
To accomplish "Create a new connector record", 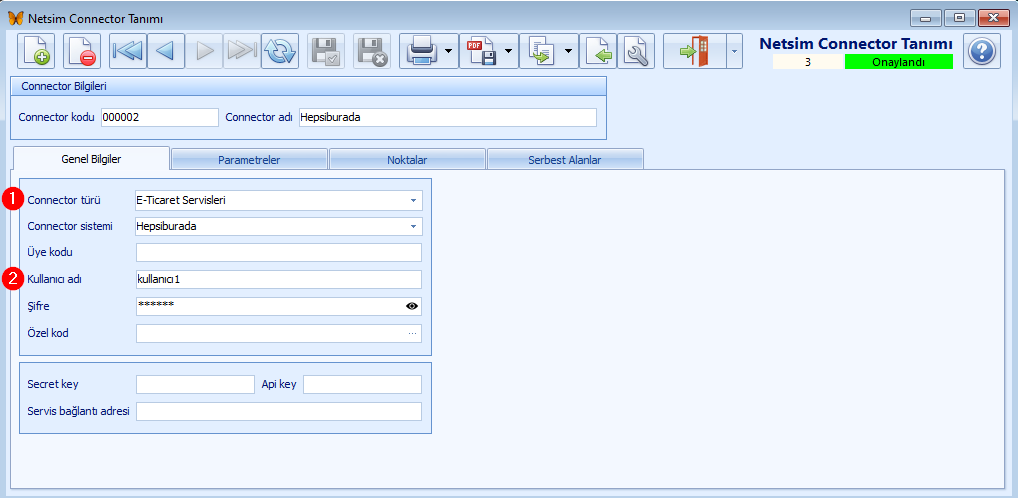I will coord(36,51).
